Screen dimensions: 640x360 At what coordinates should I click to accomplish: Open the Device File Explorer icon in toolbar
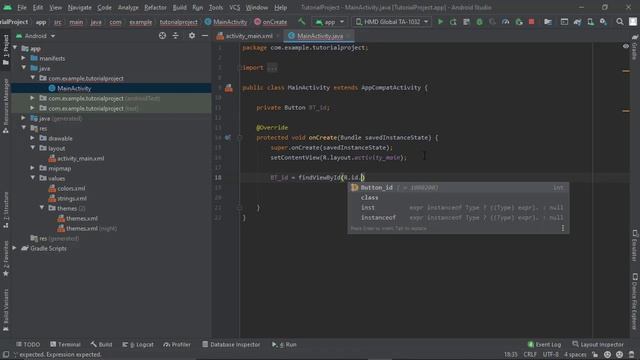pos(548,22)
